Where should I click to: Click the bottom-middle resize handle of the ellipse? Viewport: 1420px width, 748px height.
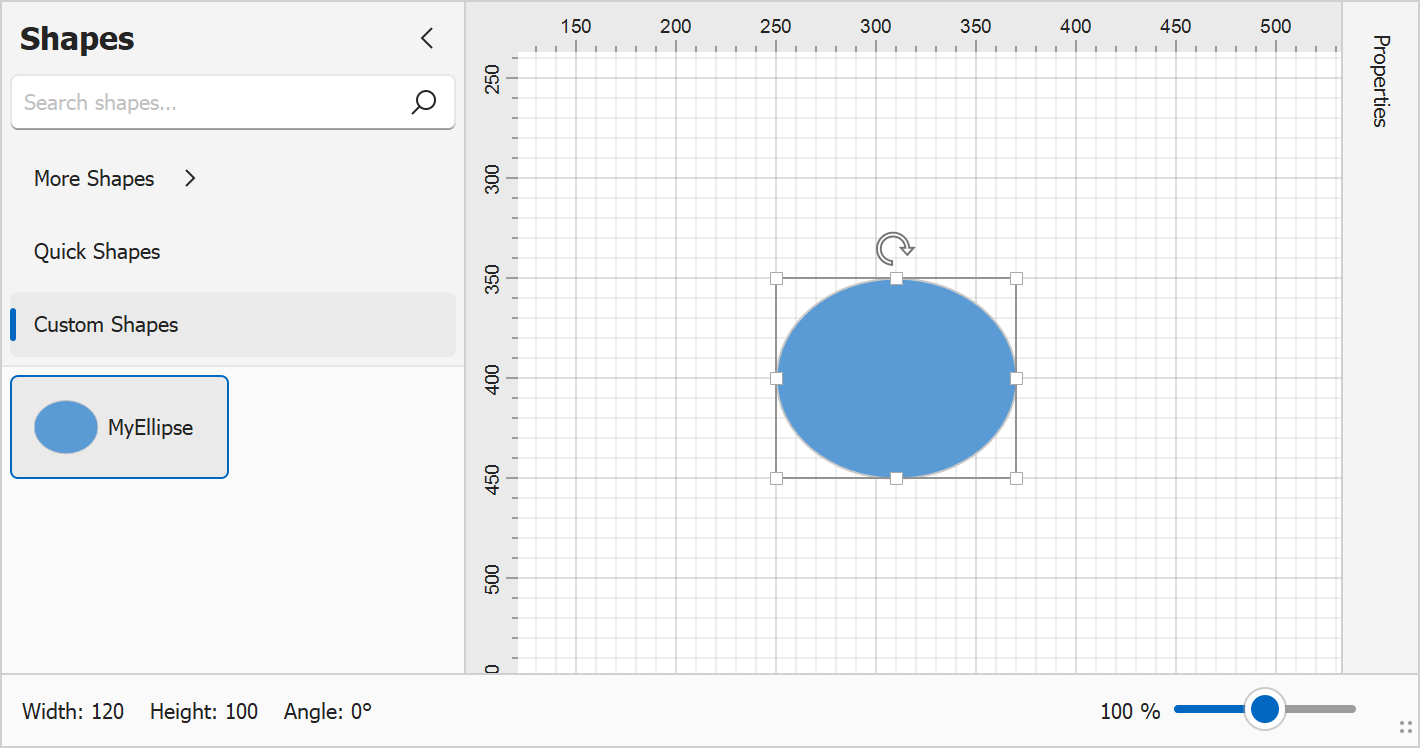click(896, 478)
